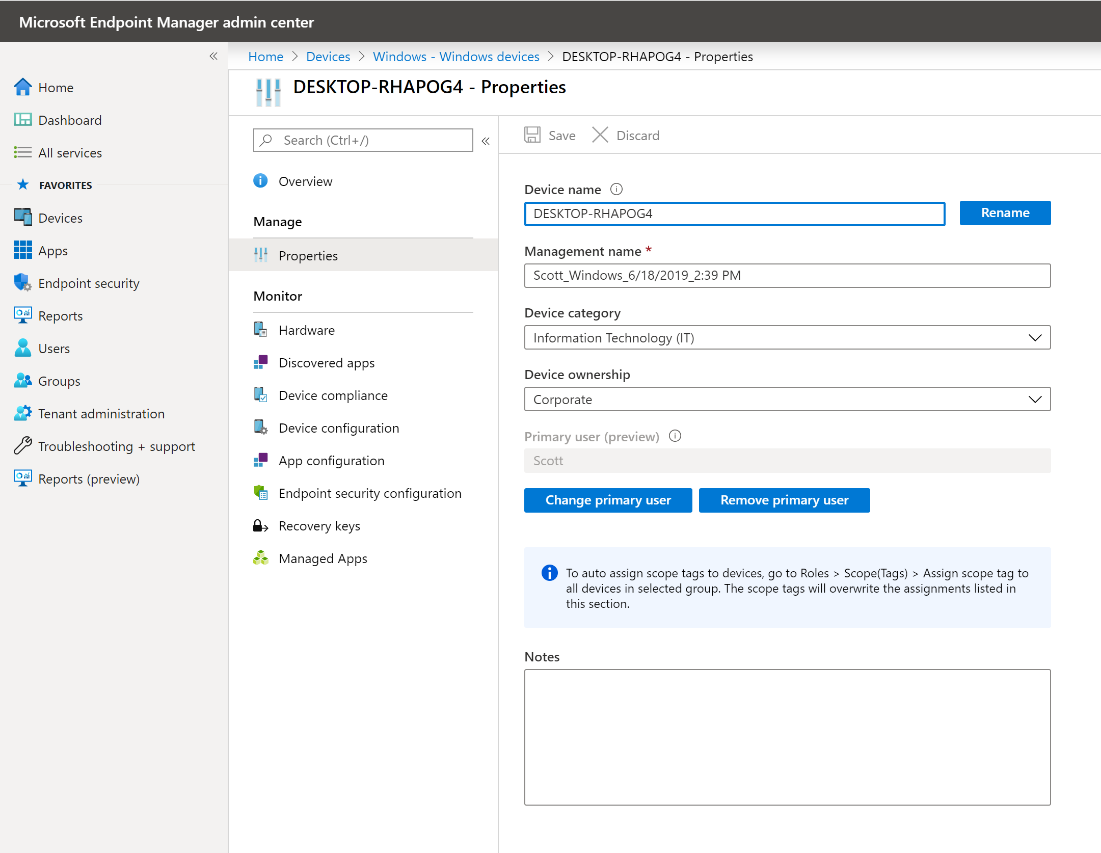Open the Hardware monitor icon
The image size is (1101, 853).
tap(260, 330)
